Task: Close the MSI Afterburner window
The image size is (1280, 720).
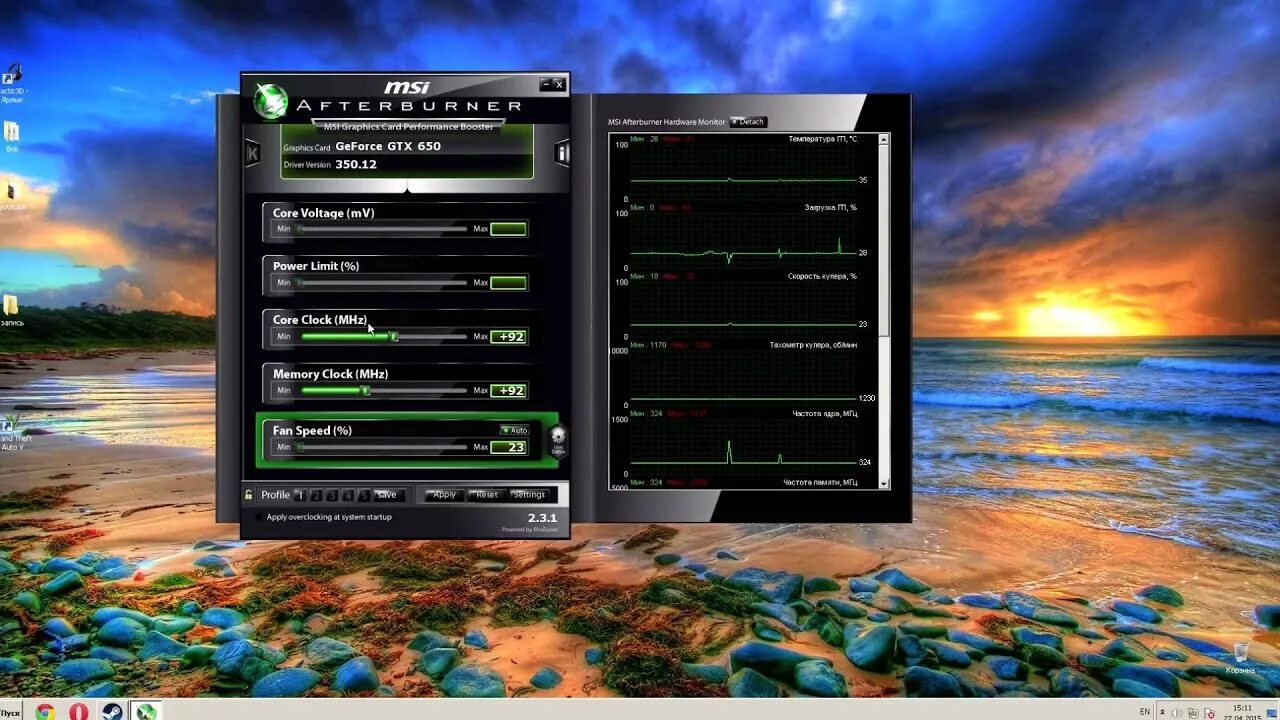Action: (x=559, y=84)
